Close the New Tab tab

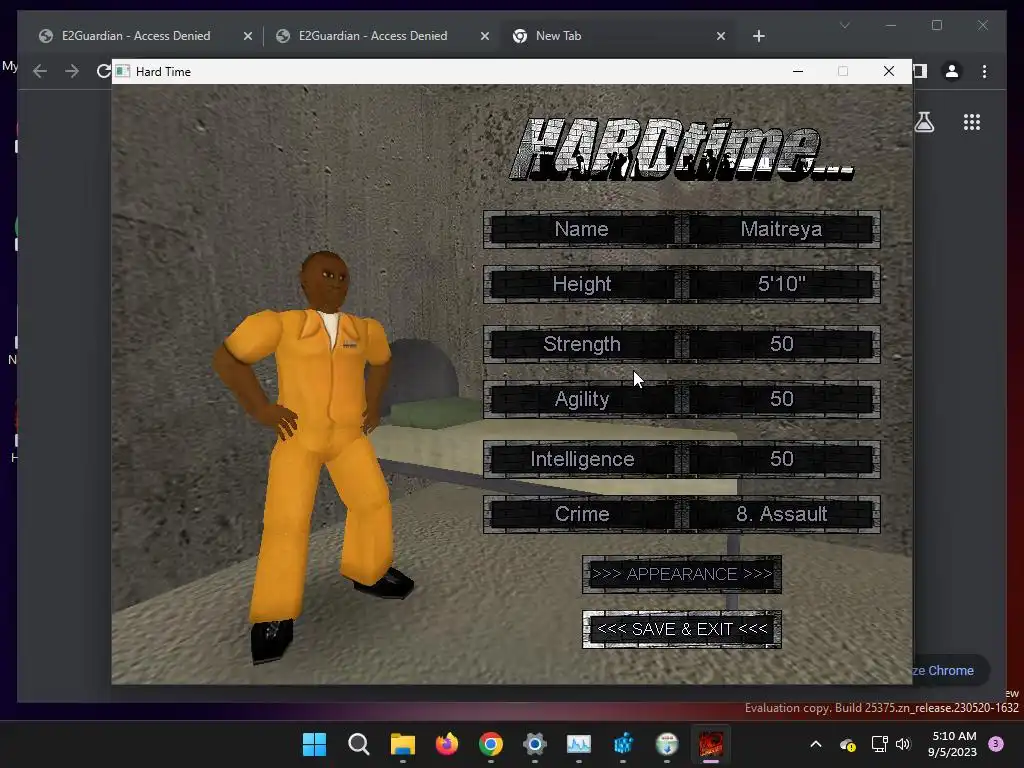720,36
